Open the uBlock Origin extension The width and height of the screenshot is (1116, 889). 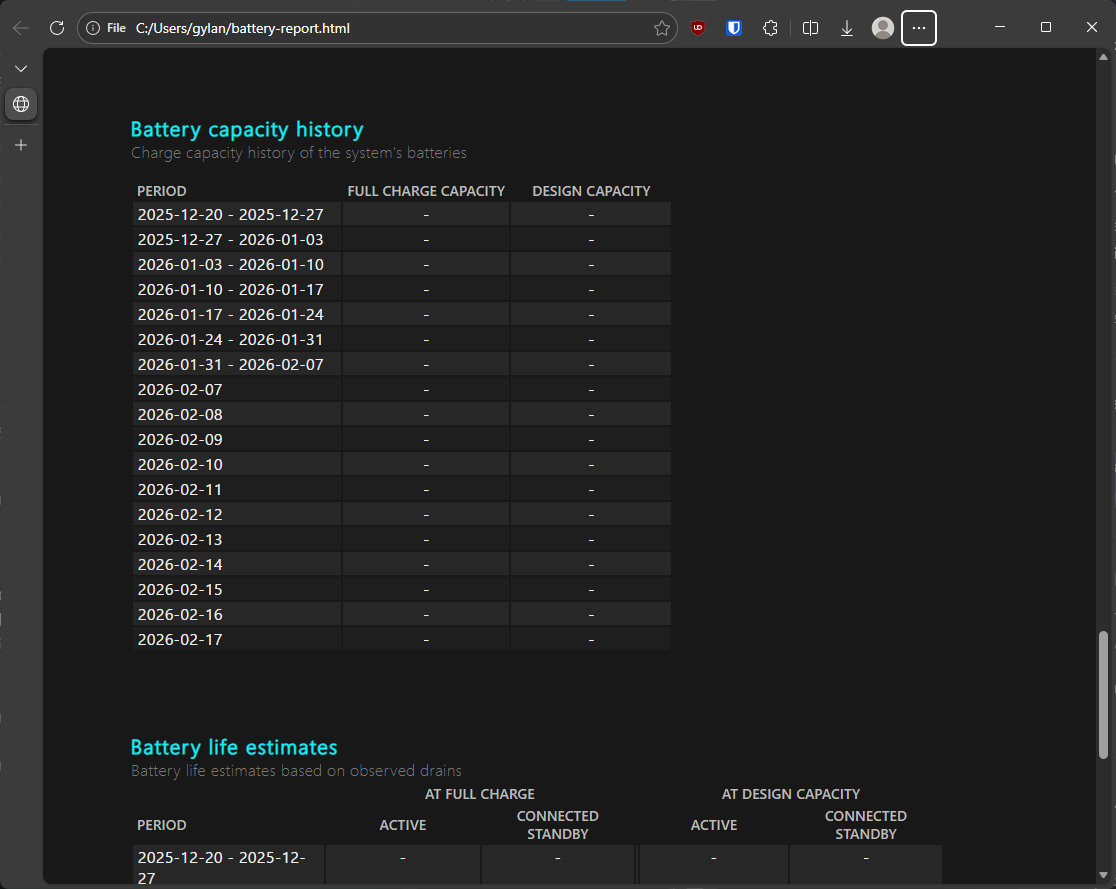[697, 28]
